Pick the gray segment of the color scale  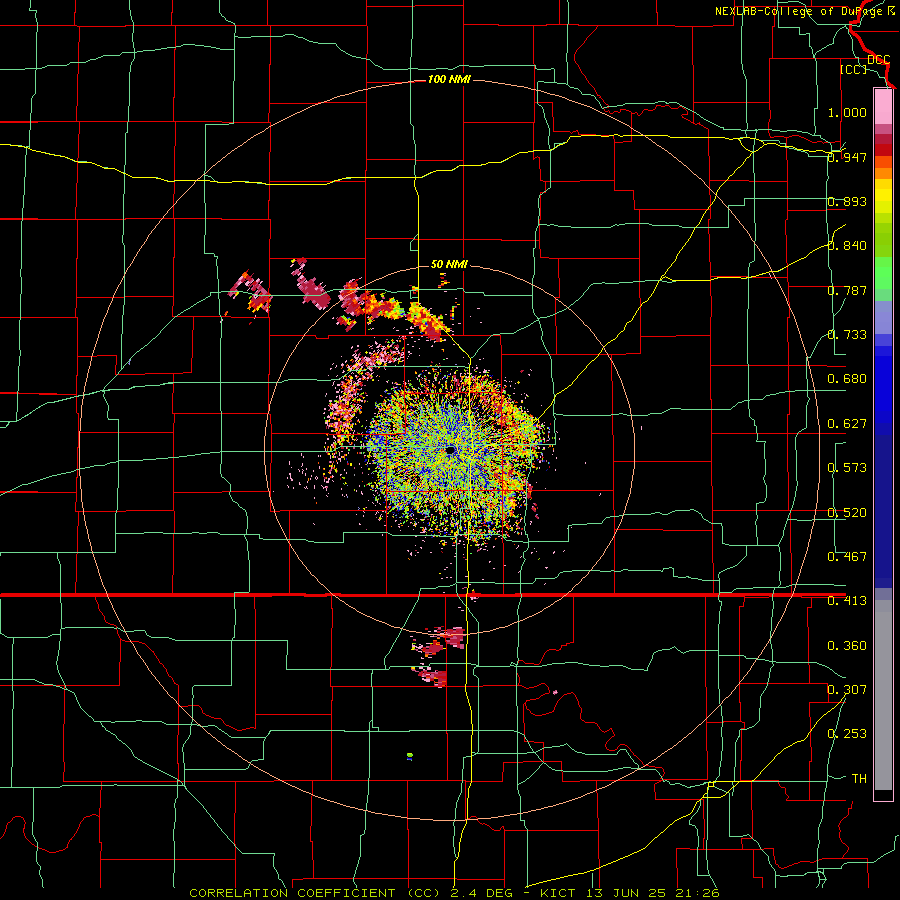coord(883,695)
